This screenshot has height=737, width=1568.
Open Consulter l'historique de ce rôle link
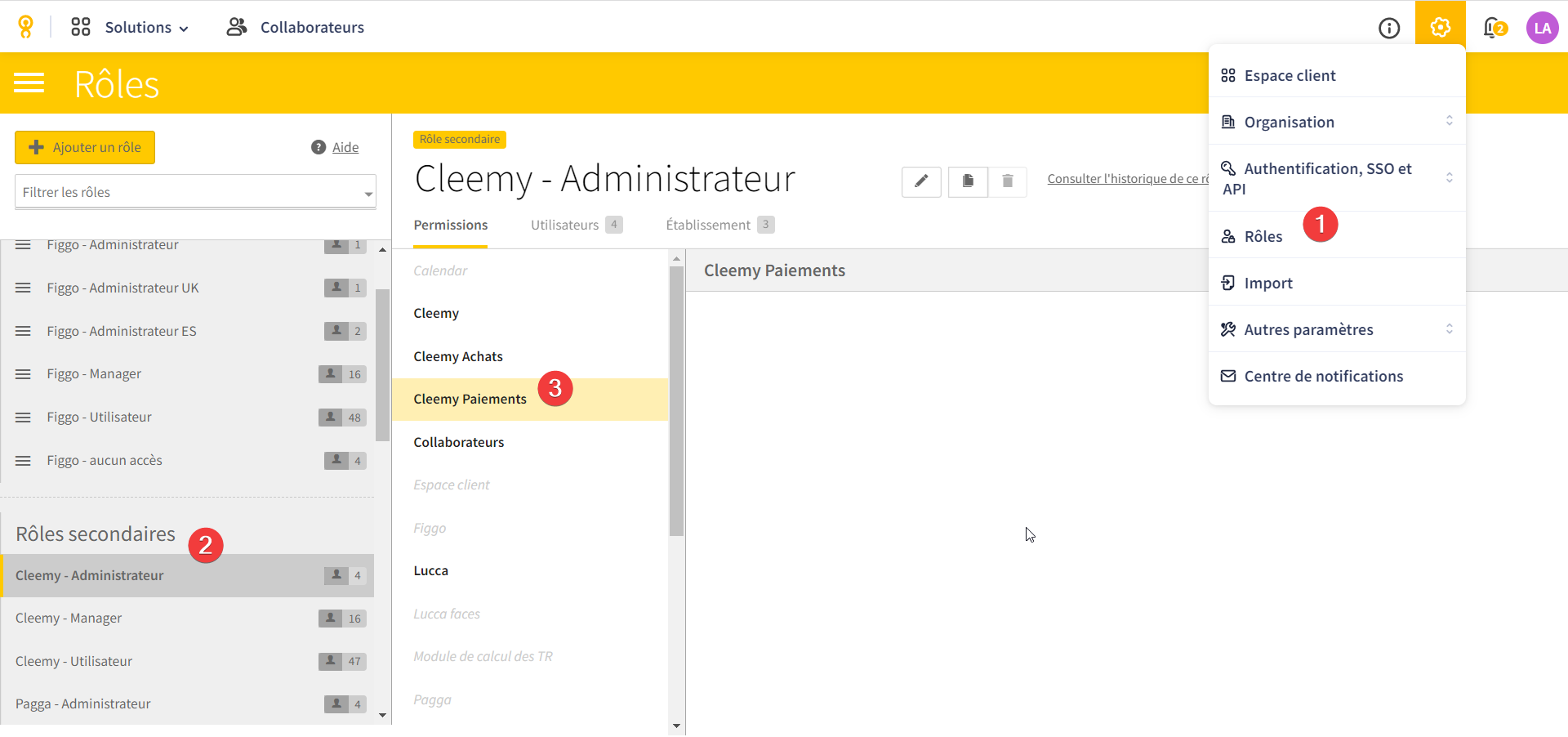pyautogui.click(x=1128, y=179)
